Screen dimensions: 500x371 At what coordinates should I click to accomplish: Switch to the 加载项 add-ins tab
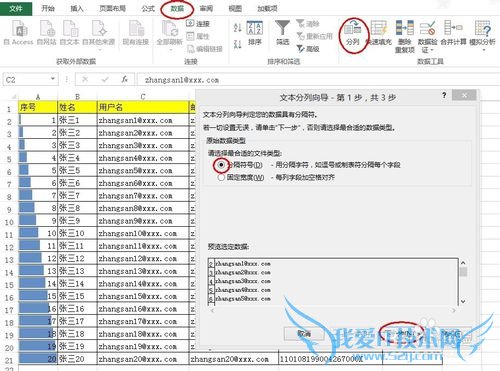point(267,8)
